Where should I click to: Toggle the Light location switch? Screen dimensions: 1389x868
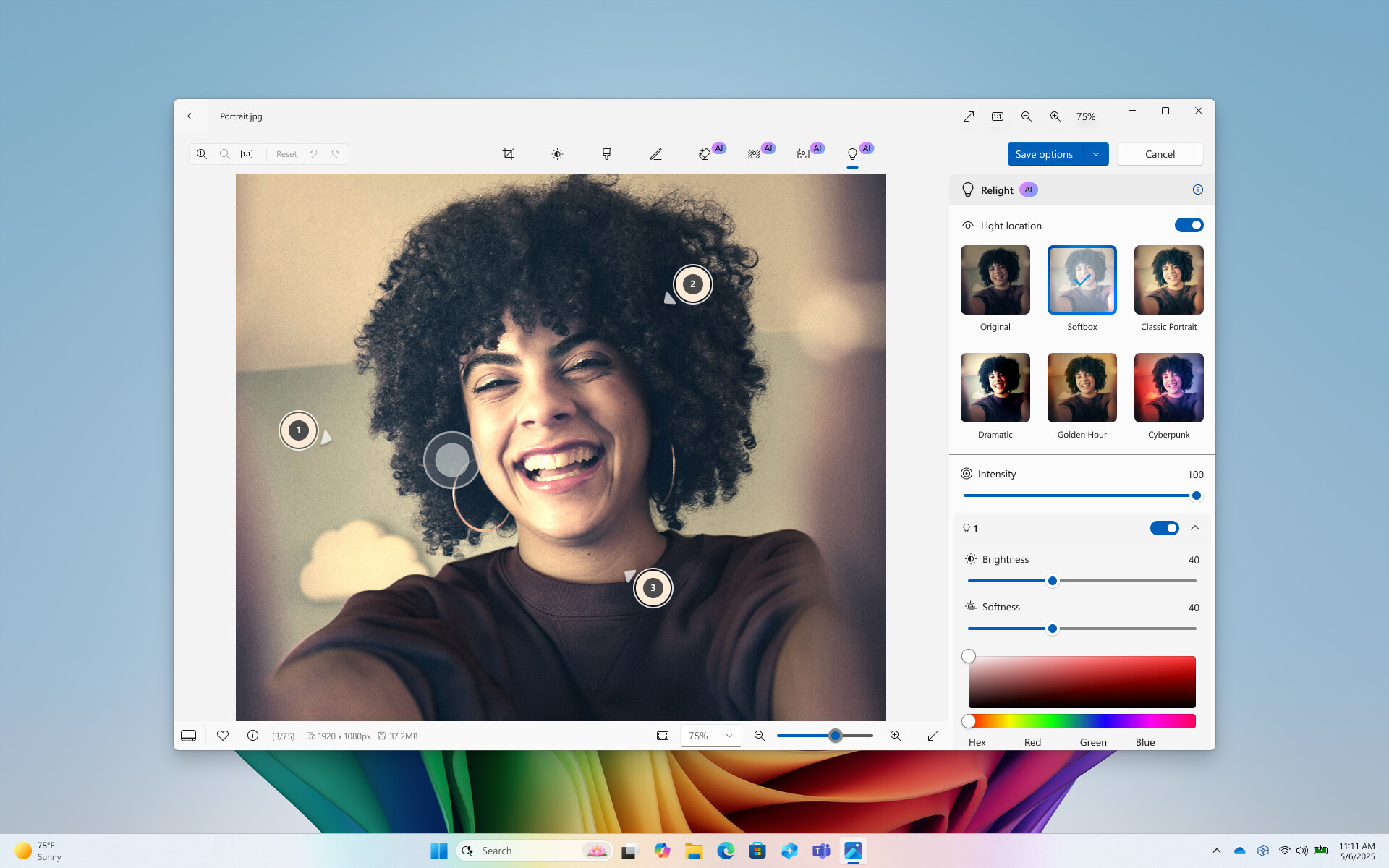pyautogui.click(x=1189, y=225)
